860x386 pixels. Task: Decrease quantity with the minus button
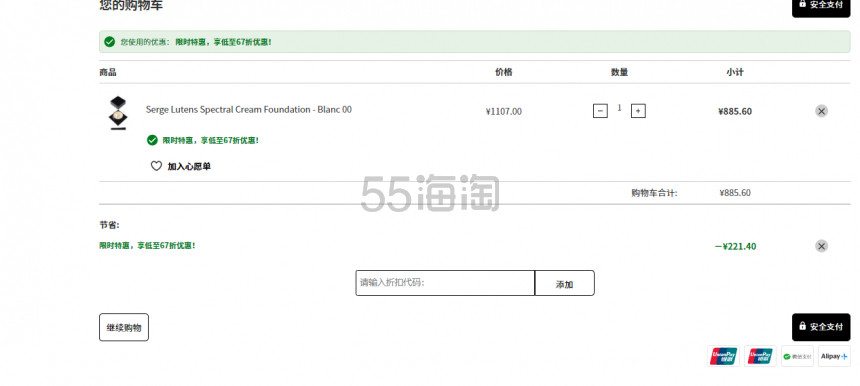(600, 111)
